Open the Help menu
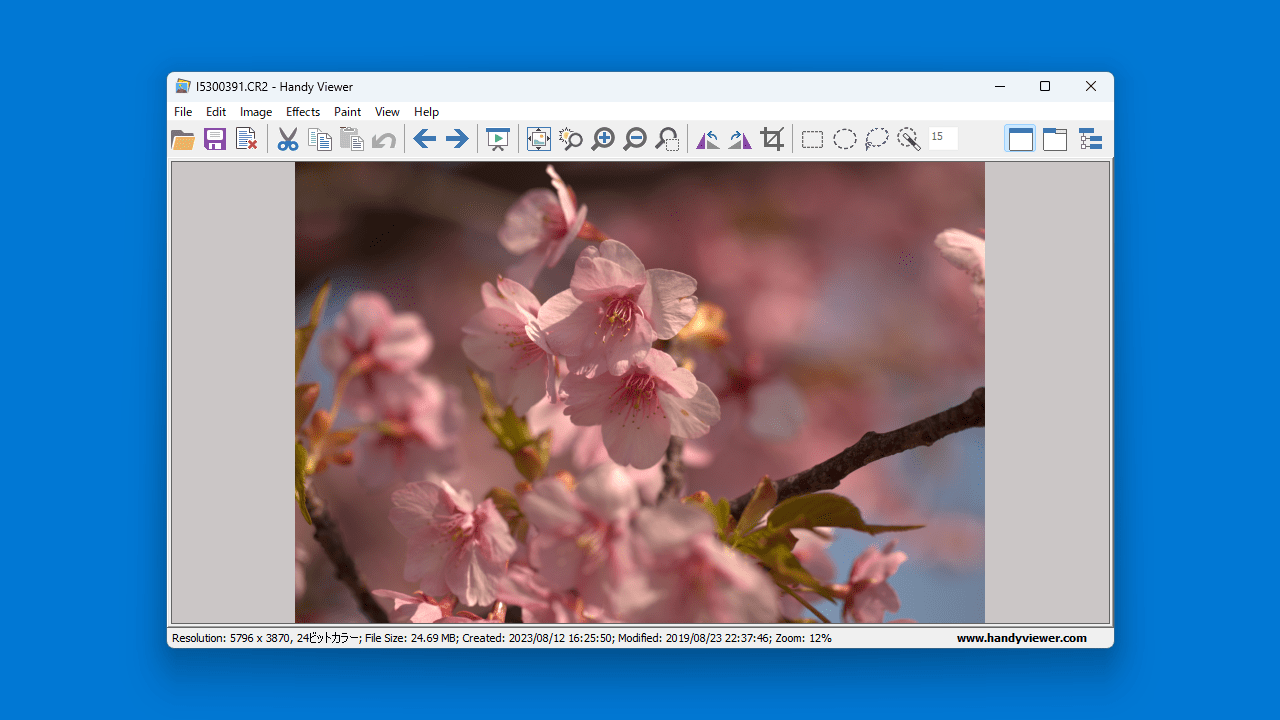The image size is (1280, 720). [427, 112]
